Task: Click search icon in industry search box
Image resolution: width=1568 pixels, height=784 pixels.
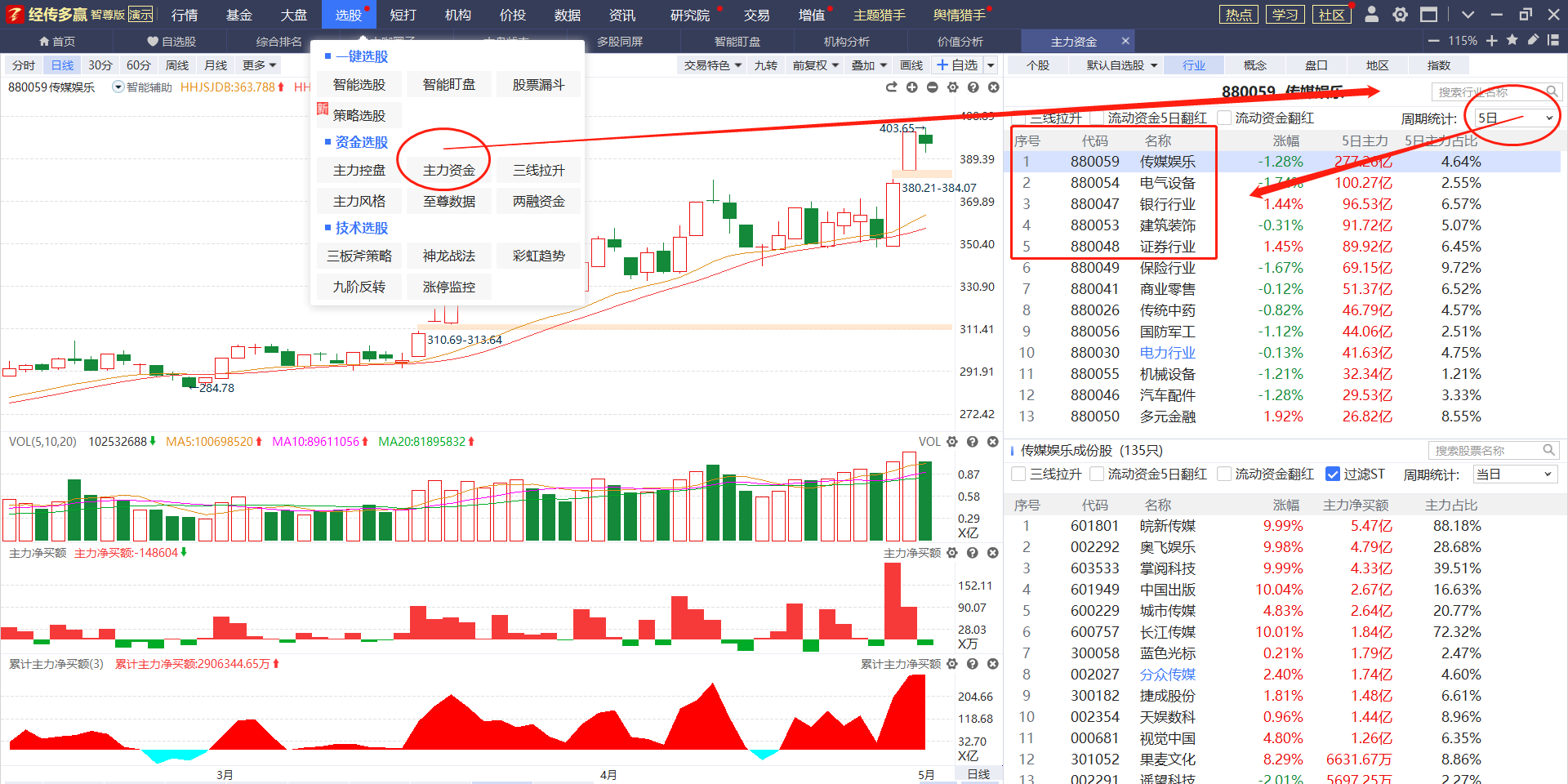Action: pos(1552,92)
